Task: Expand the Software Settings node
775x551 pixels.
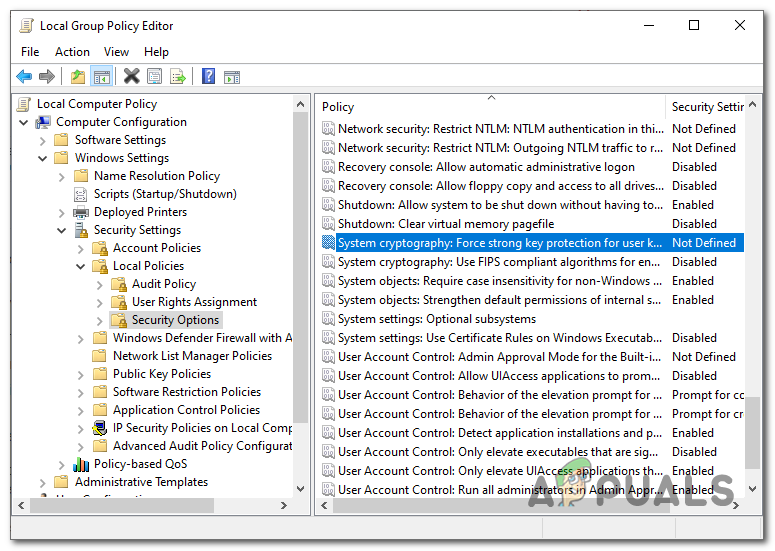Action: pyautogui.click(x=43, y=141)
